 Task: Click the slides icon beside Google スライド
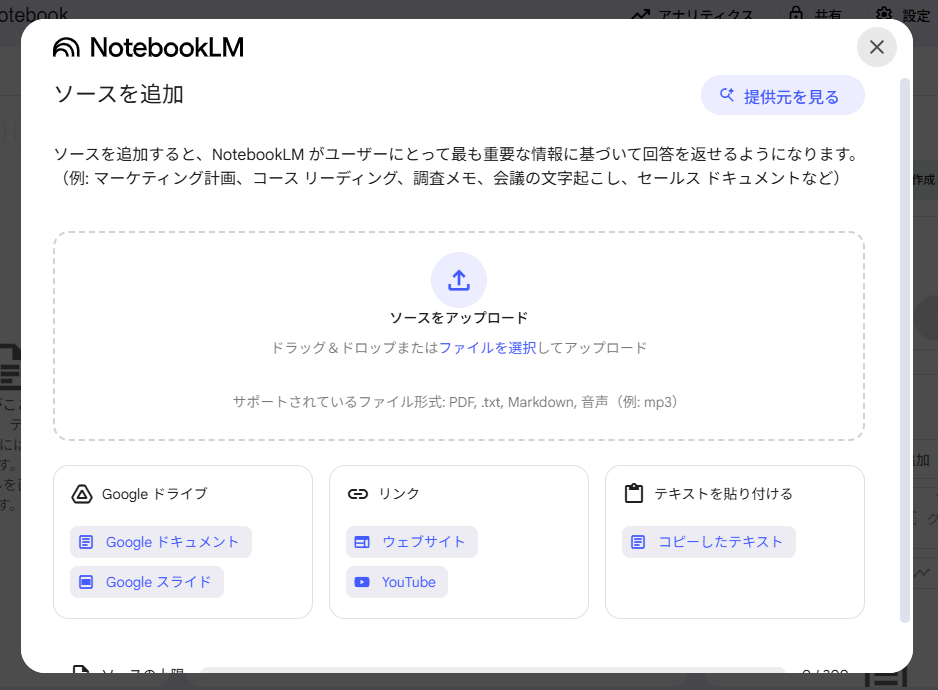[86, 582]
